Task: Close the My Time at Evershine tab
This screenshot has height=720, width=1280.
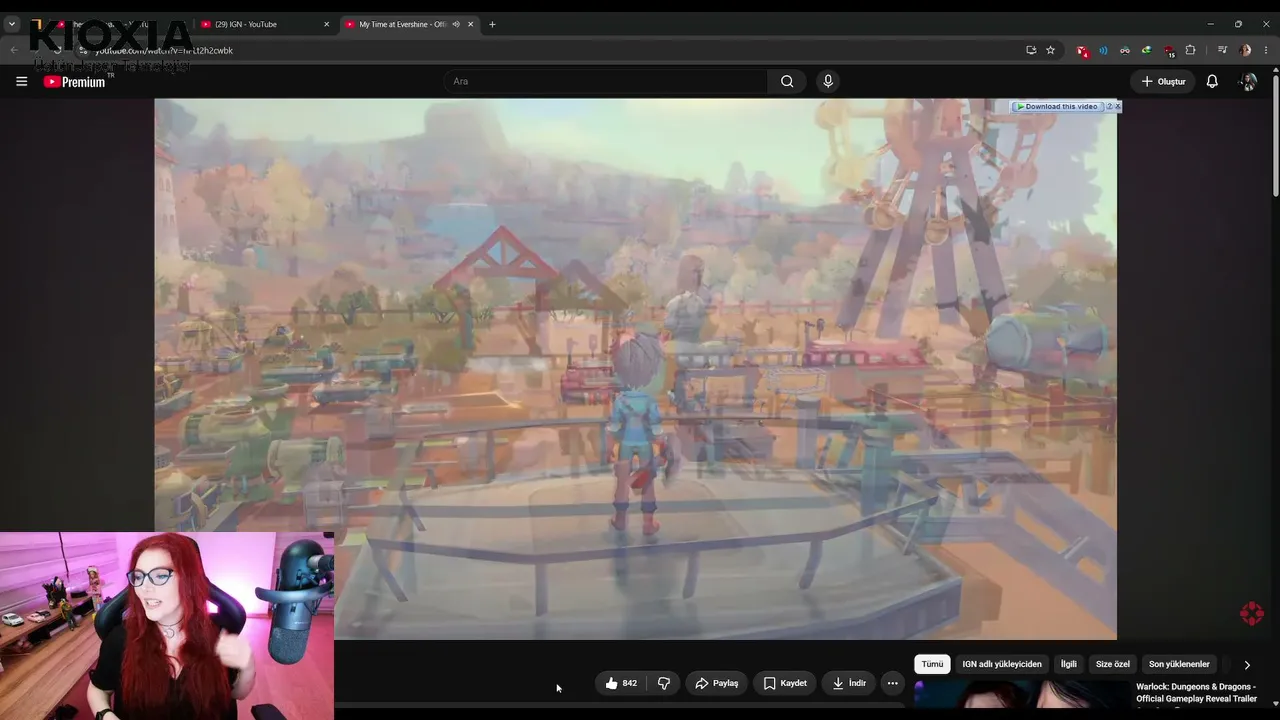Action: click(470, 24)
